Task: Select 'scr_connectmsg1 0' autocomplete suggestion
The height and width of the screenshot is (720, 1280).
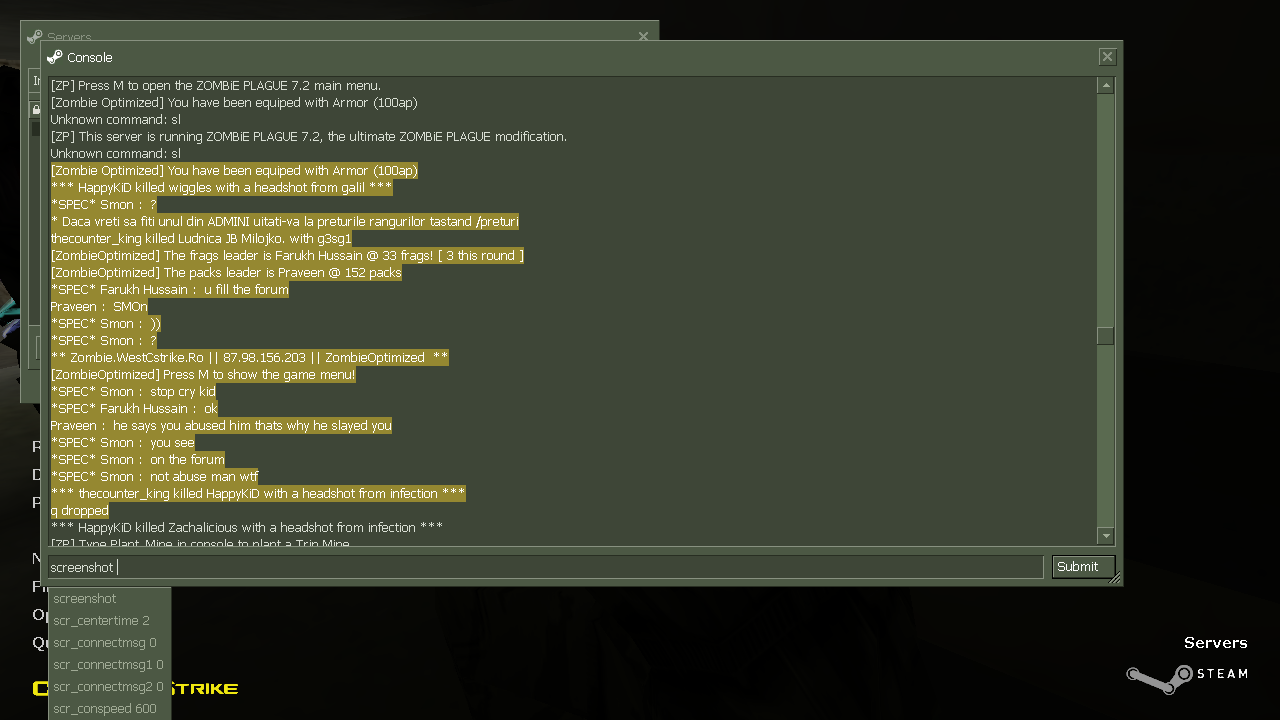Action: coord(108,665)
